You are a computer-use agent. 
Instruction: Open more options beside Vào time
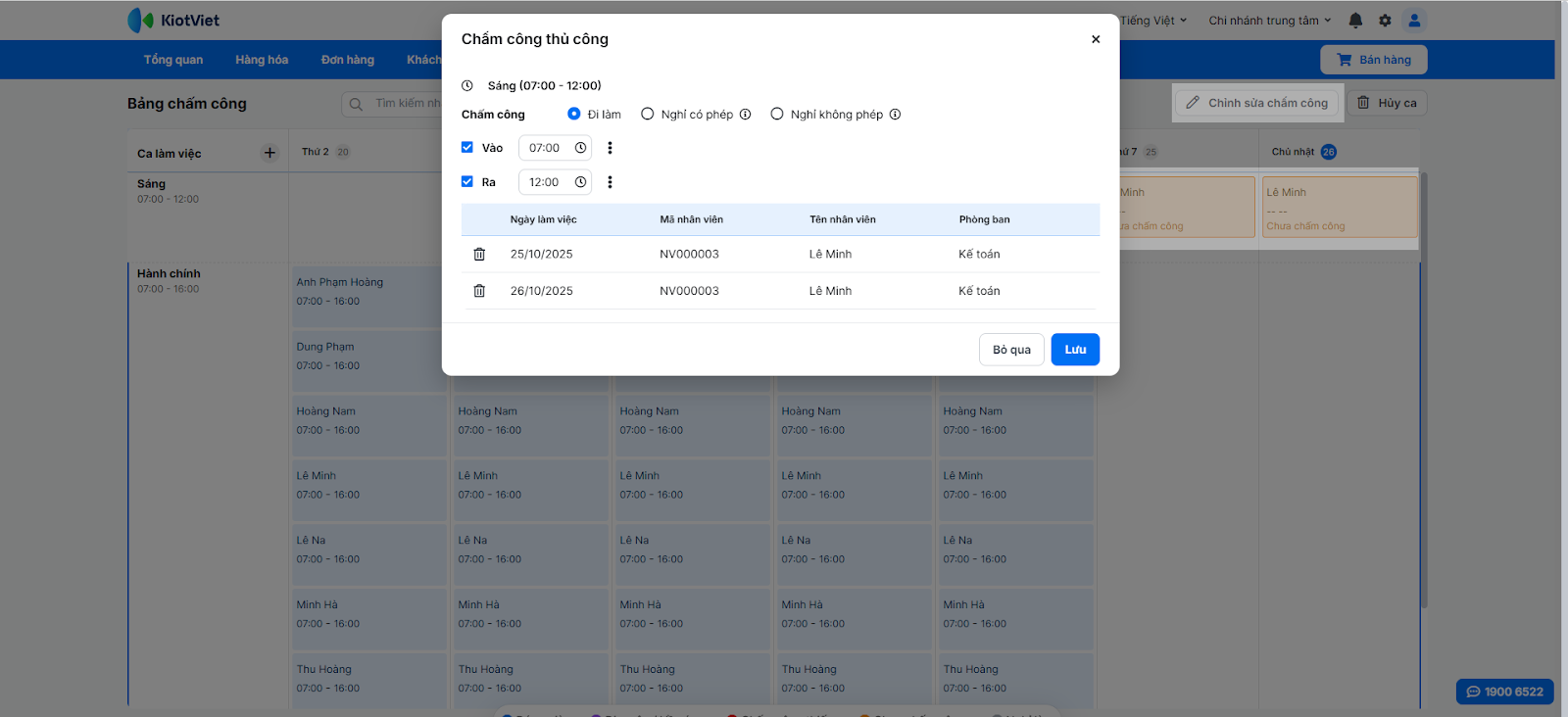[610, 148]
